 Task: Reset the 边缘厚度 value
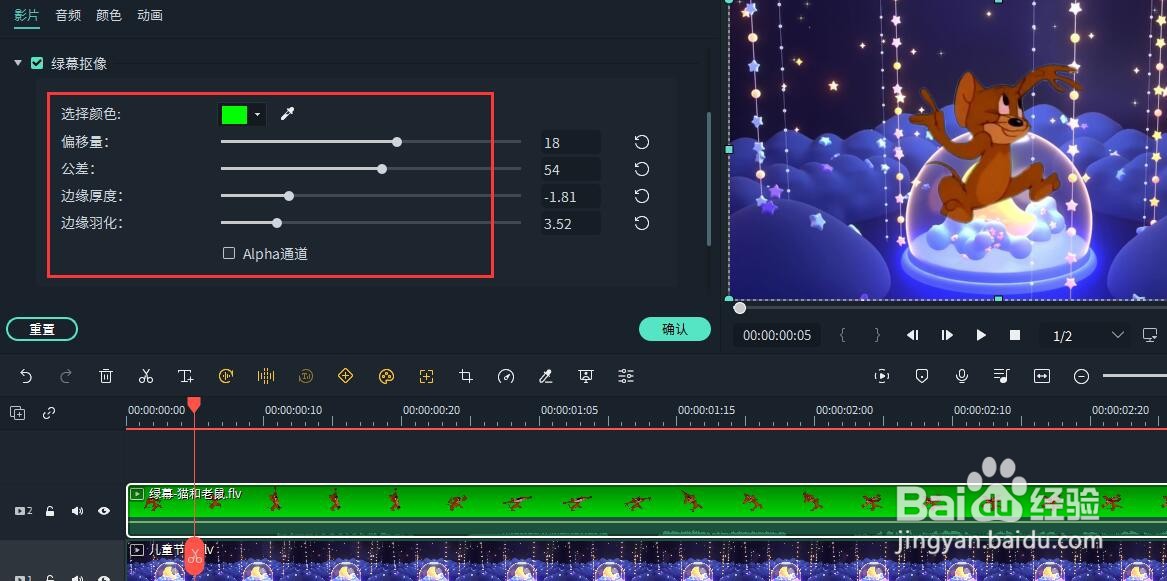642,196
